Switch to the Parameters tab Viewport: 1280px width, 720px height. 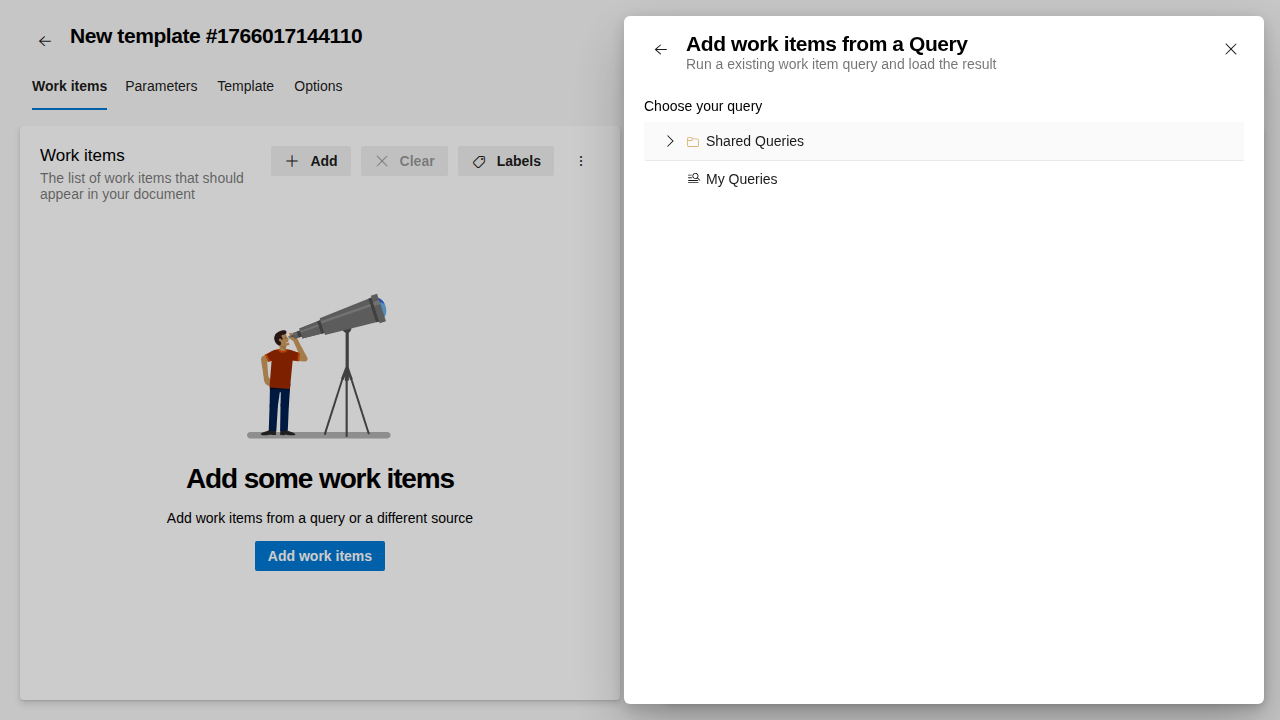[x=161, y=86]
